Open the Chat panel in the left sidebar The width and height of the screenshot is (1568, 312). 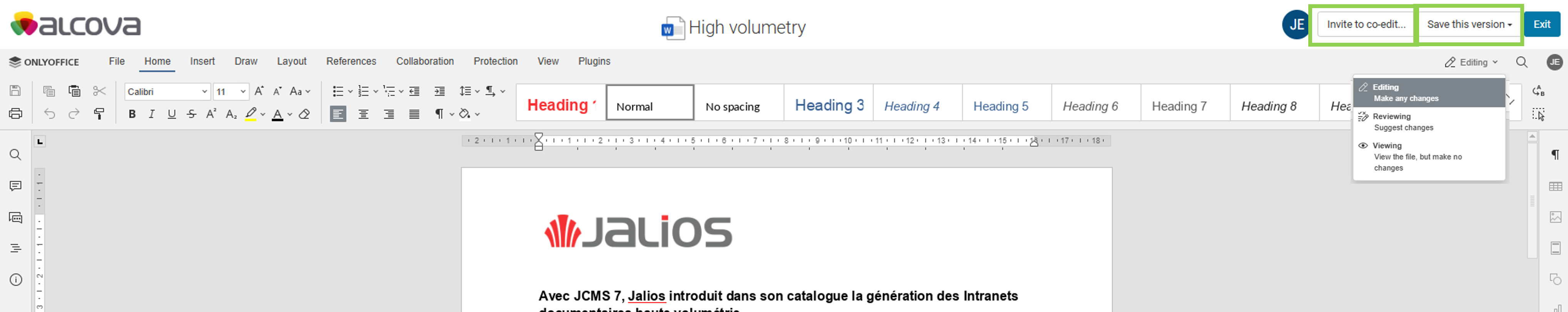[15, 218]
